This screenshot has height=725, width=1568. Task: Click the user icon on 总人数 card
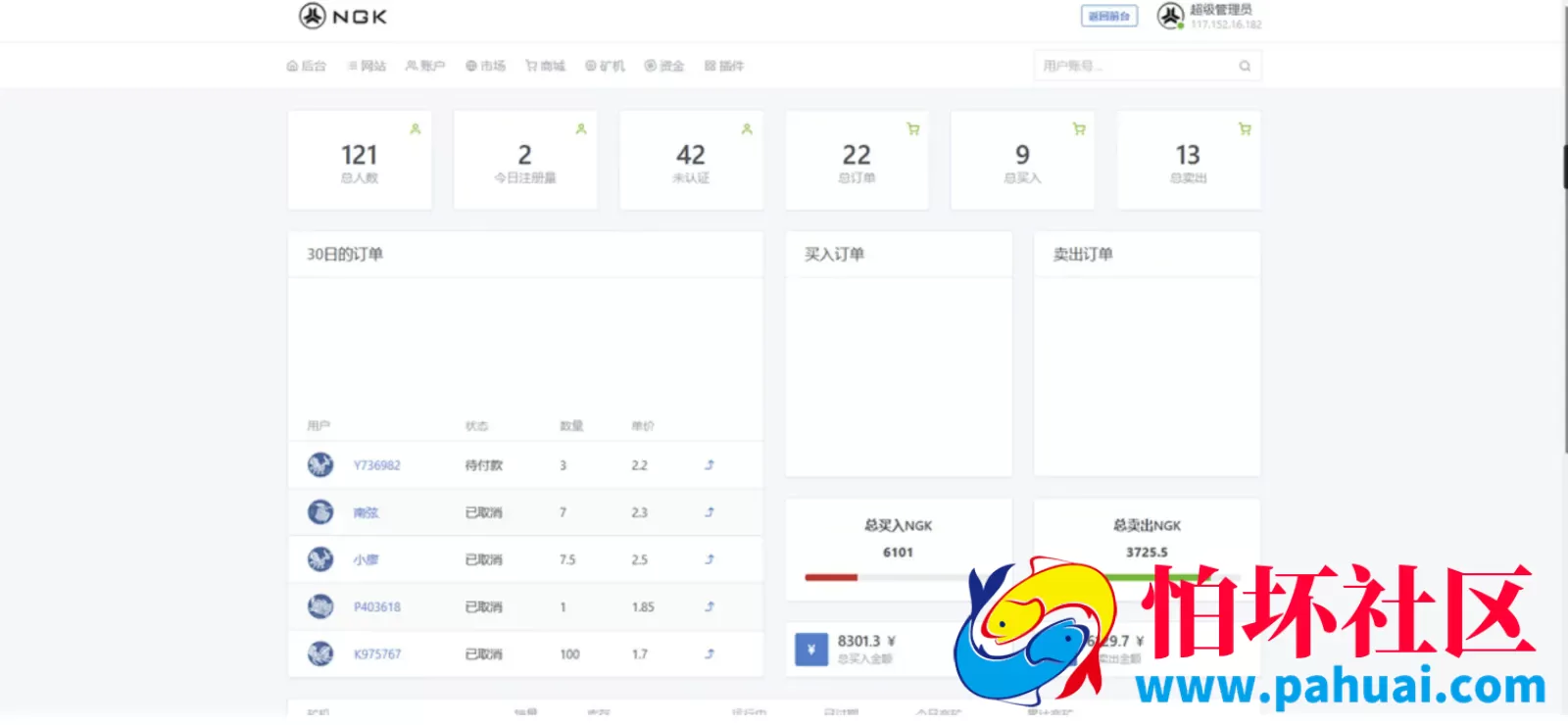point(416,128)
